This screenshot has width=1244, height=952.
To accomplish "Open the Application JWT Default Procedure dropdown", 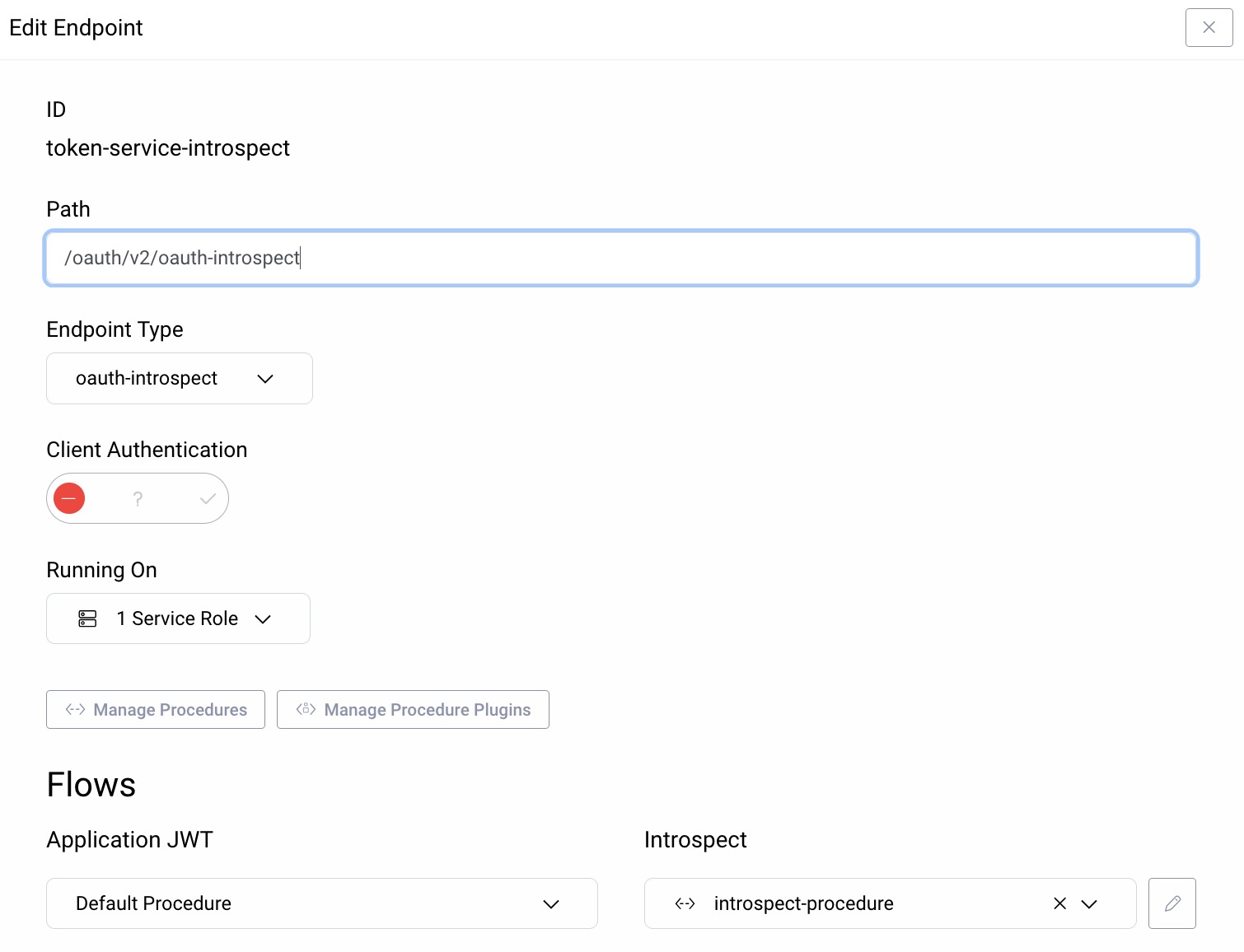I will [x=321, y=903].
